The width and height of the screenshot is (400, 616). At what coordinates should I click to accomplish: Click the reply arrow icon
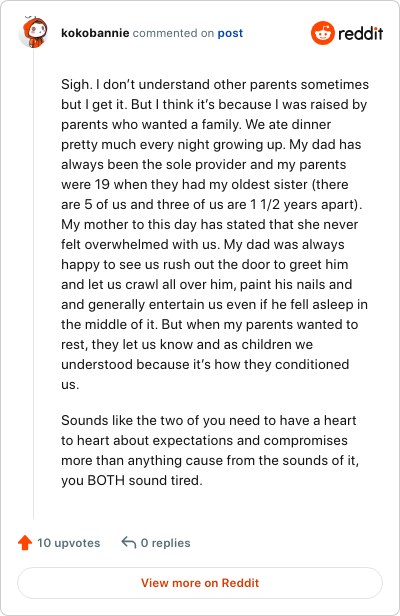tap(128, 542)
